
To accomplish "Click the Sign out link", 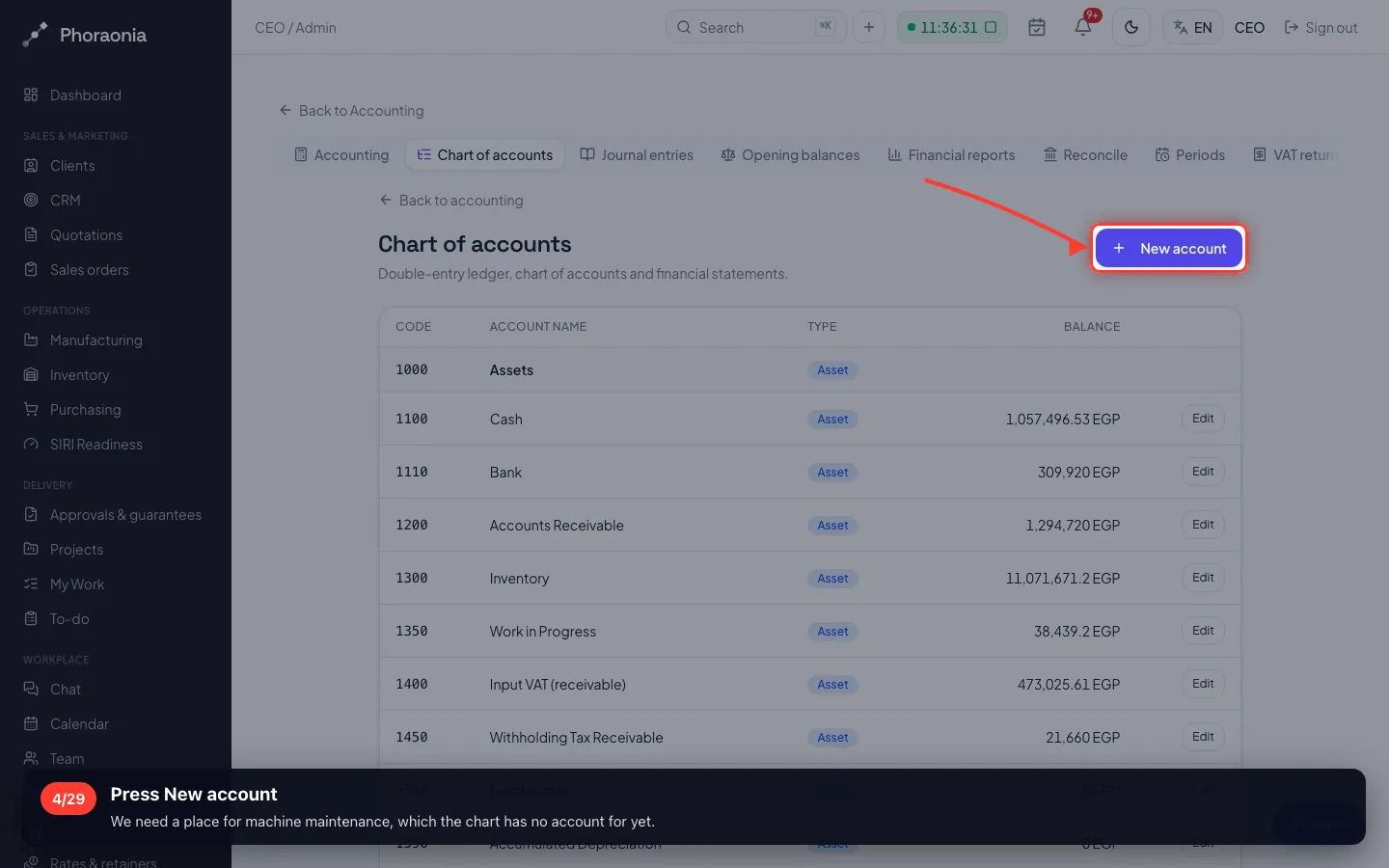I will pyautogui.click(x=1321, y=28).
